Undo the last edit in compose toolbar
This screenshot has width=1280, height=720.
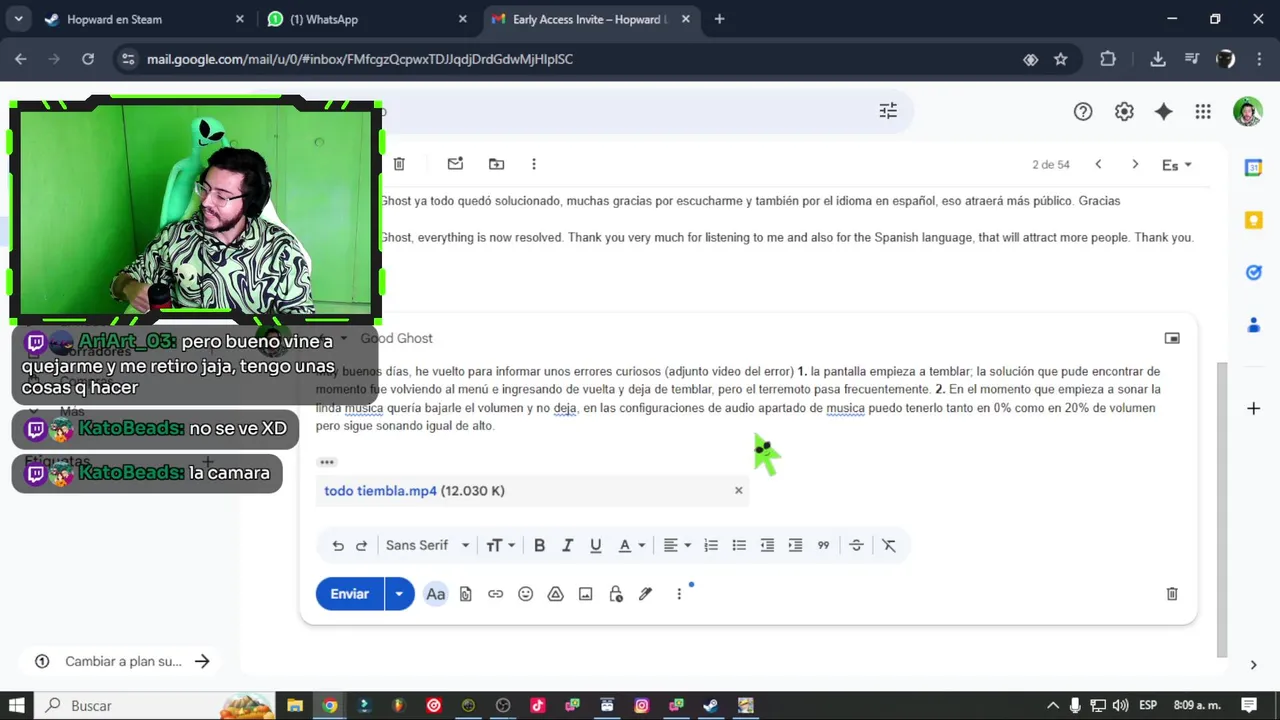(338, 545)
